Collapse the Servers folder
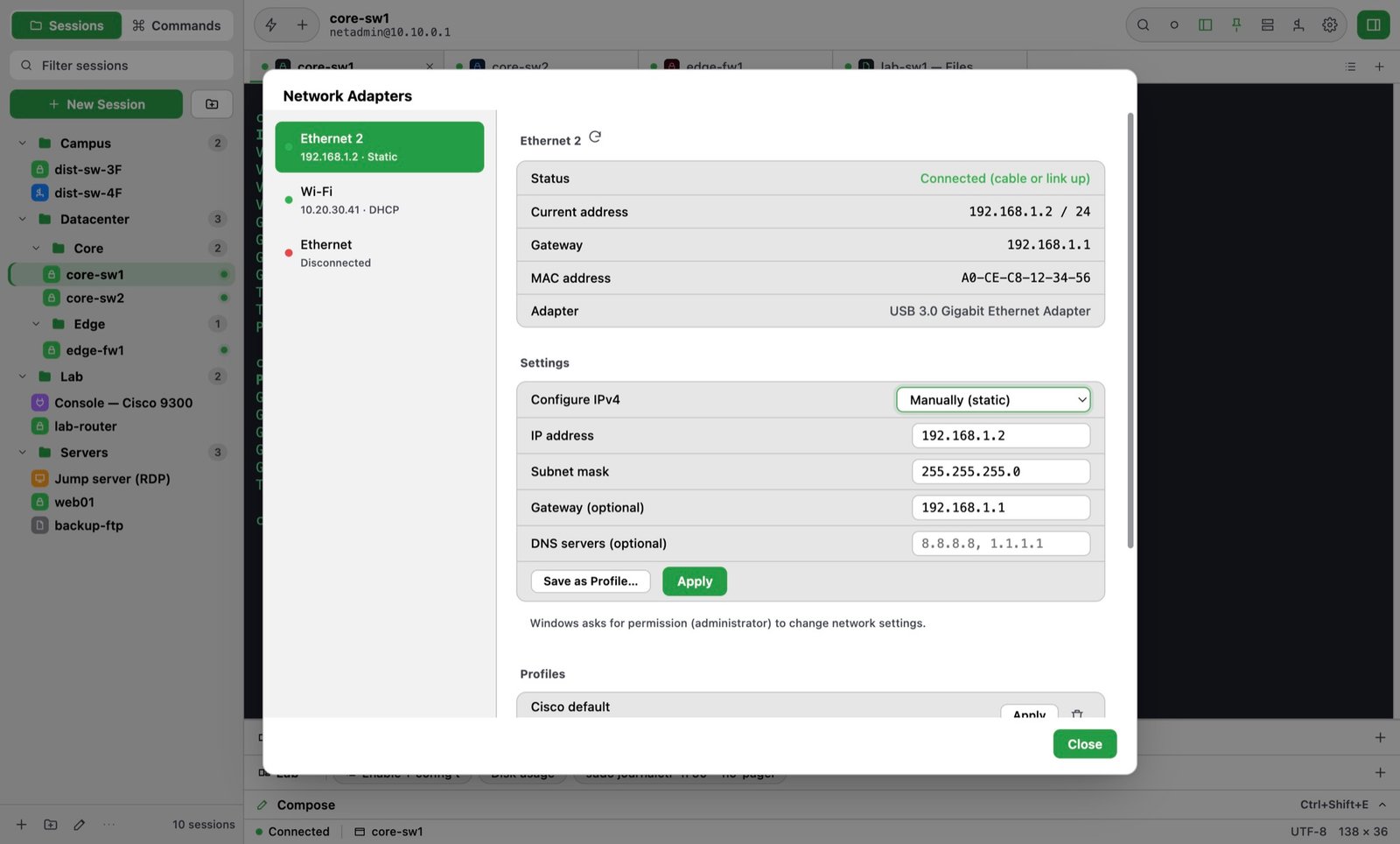 pos(23,453)
